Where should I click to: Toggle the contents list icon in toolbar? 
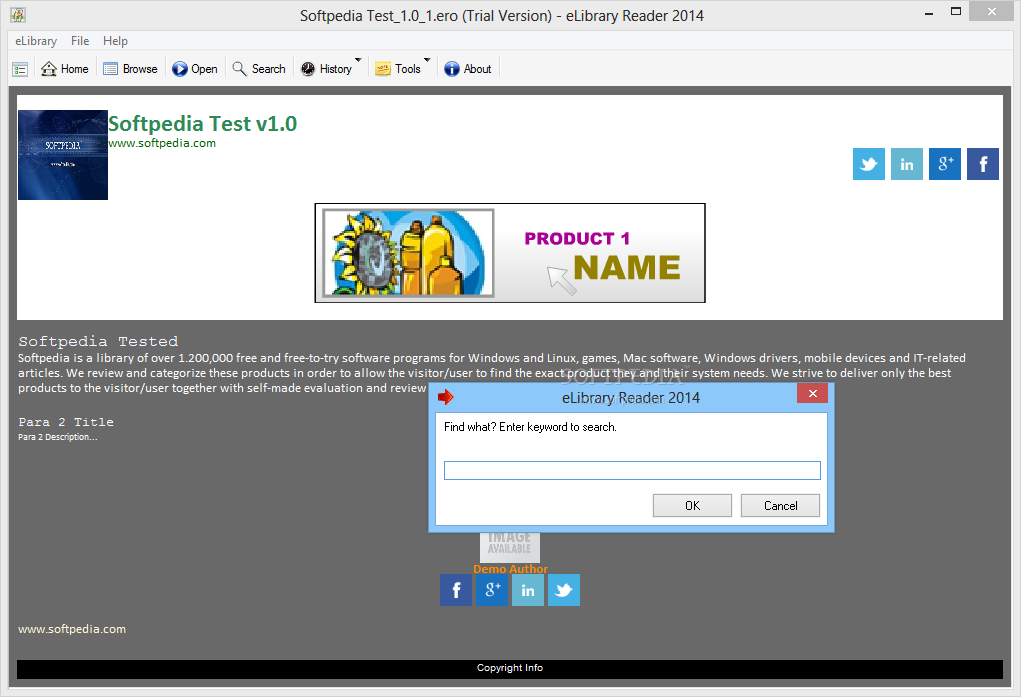pos(20,69)
